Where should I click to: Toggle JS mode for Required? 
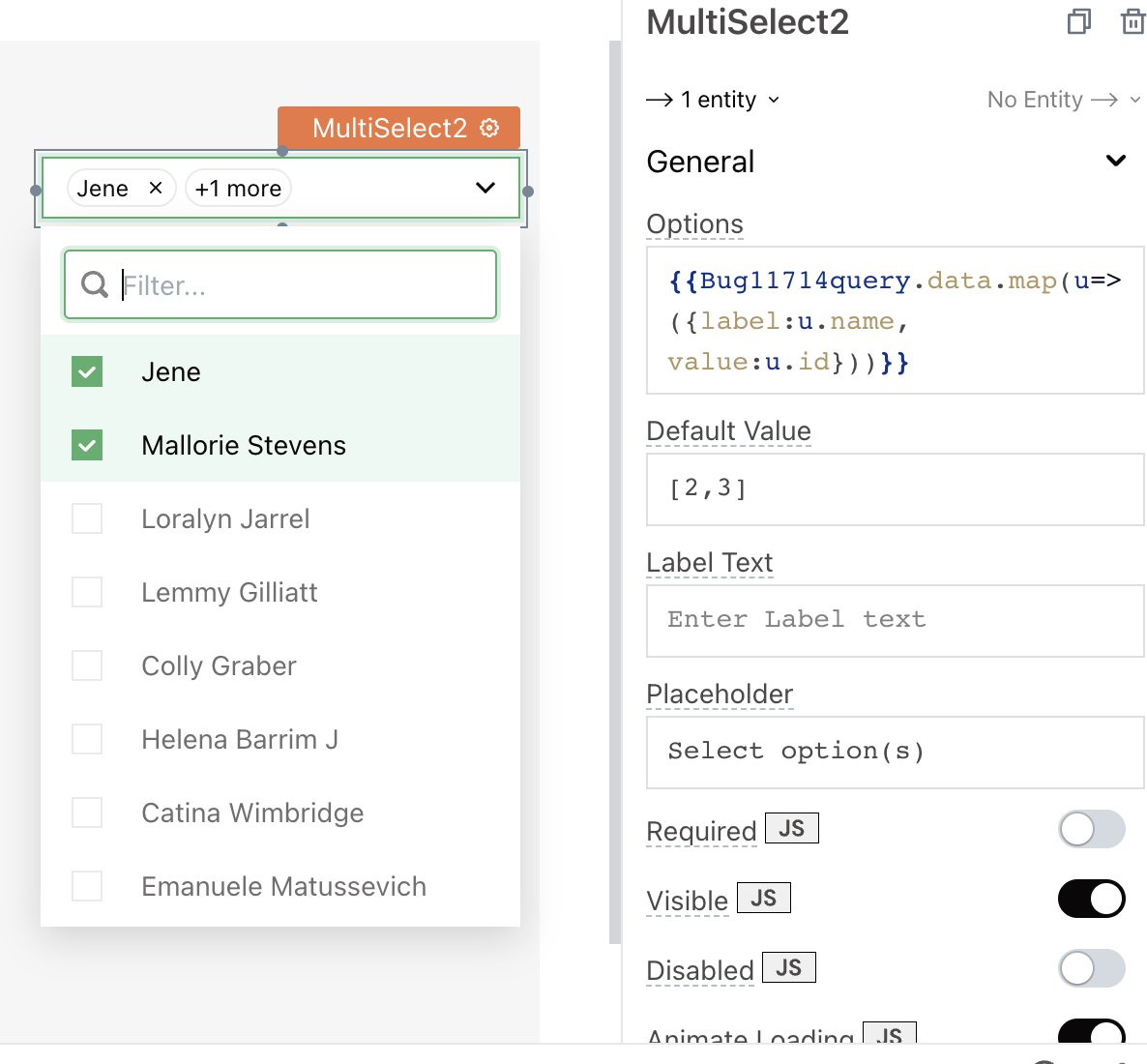[791, 828]
